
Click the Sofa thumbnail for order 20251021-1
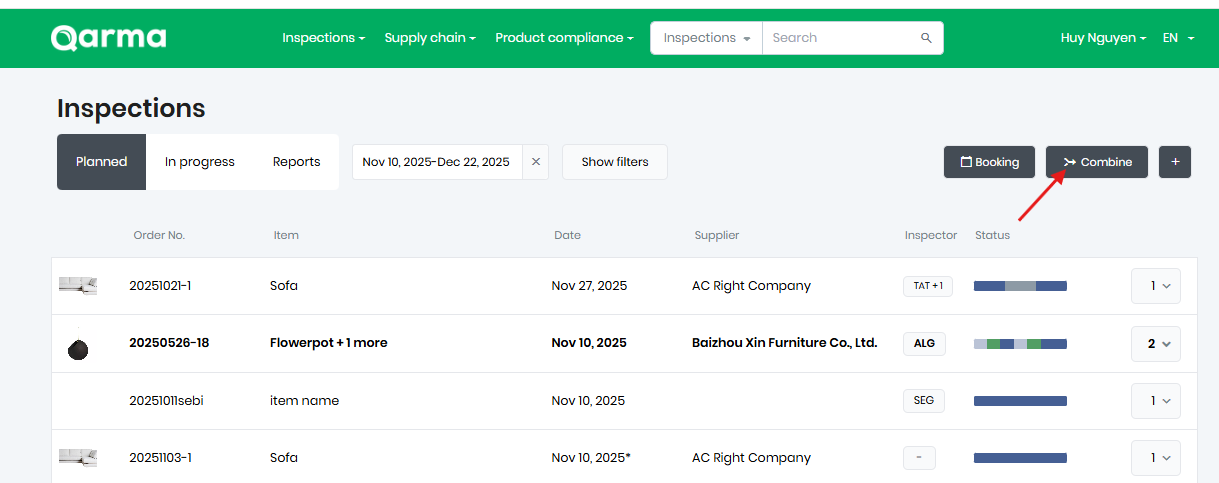77,286
